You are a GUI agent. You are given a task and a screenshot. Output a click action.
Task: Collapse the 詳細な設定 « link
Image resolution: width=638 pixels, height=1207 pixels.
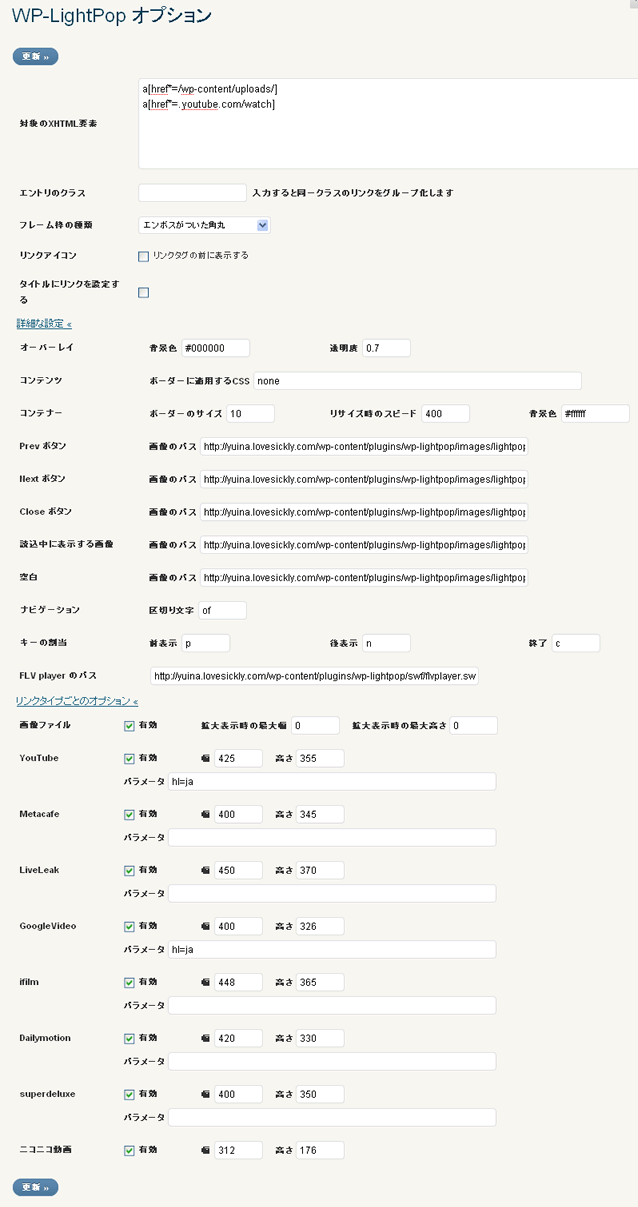coord(44,324)
